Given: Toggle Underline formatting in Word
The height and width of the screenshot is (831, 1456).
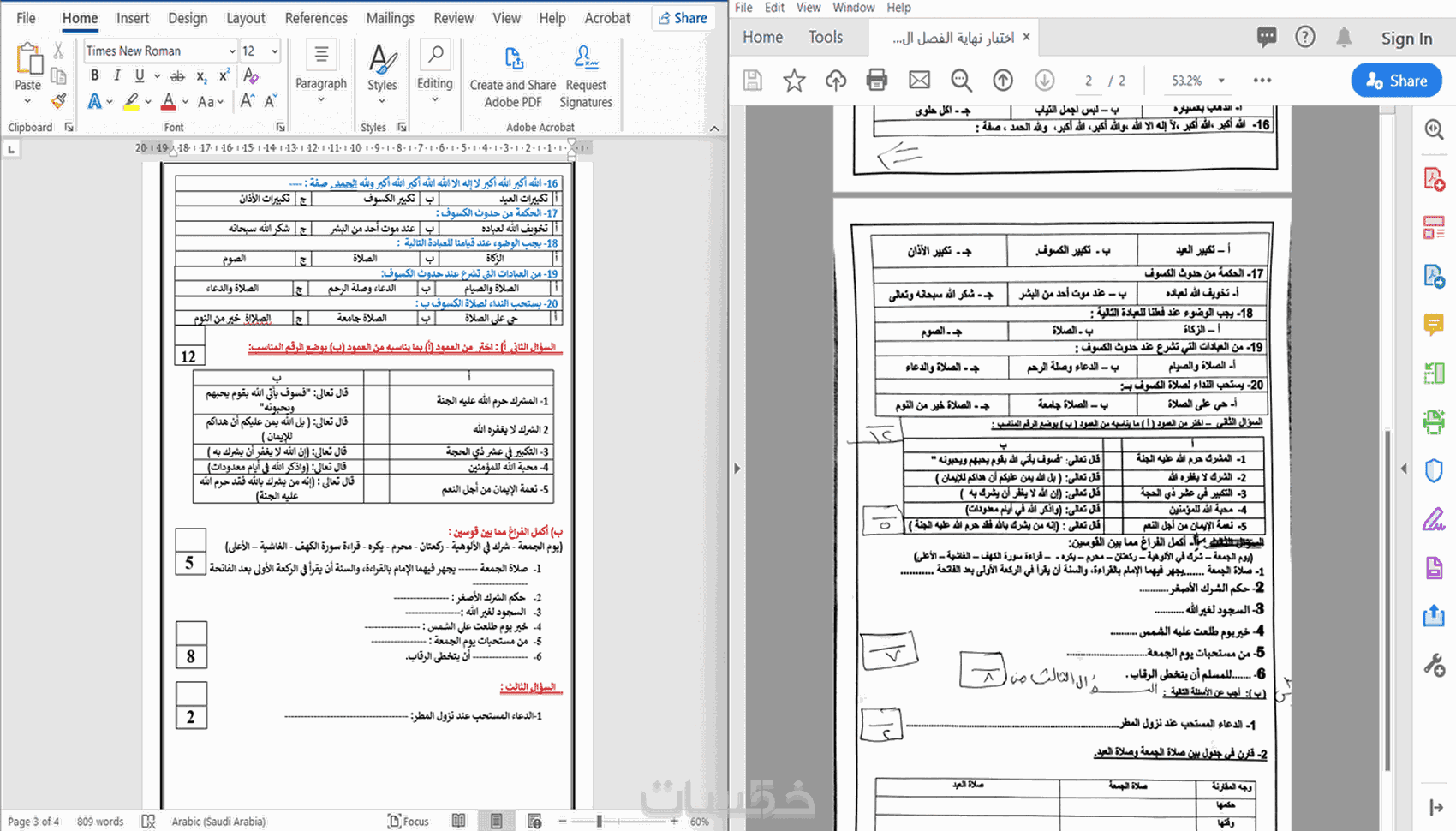Looking at the screenshot, I should point(140,75).
